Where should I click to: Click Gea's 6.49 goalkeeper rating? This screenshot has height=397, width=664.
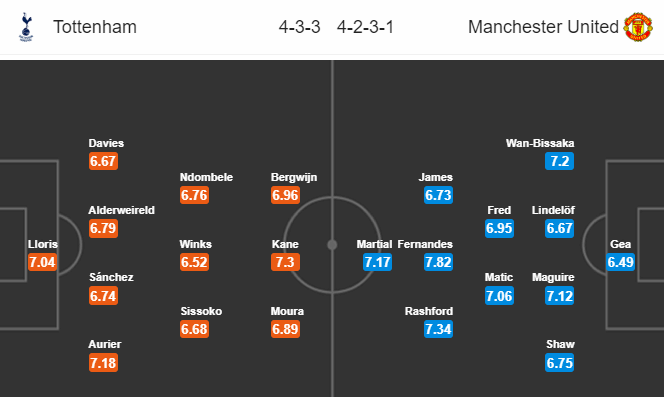coord(620,262)
